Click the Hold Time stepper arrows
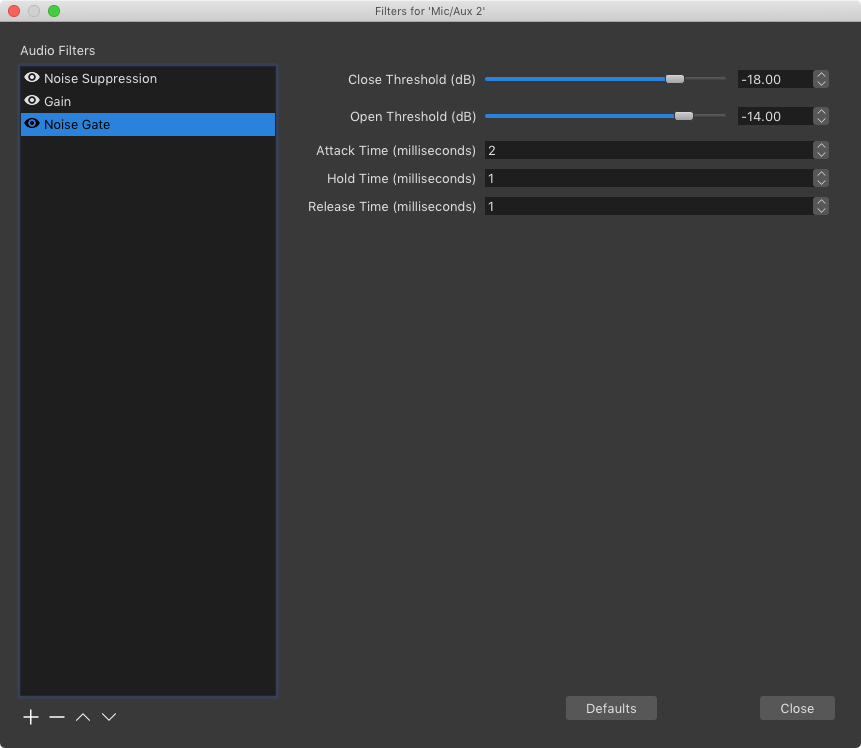Image resolution: width=861 pixels, height=748 pixels. [x=821, y=178]
